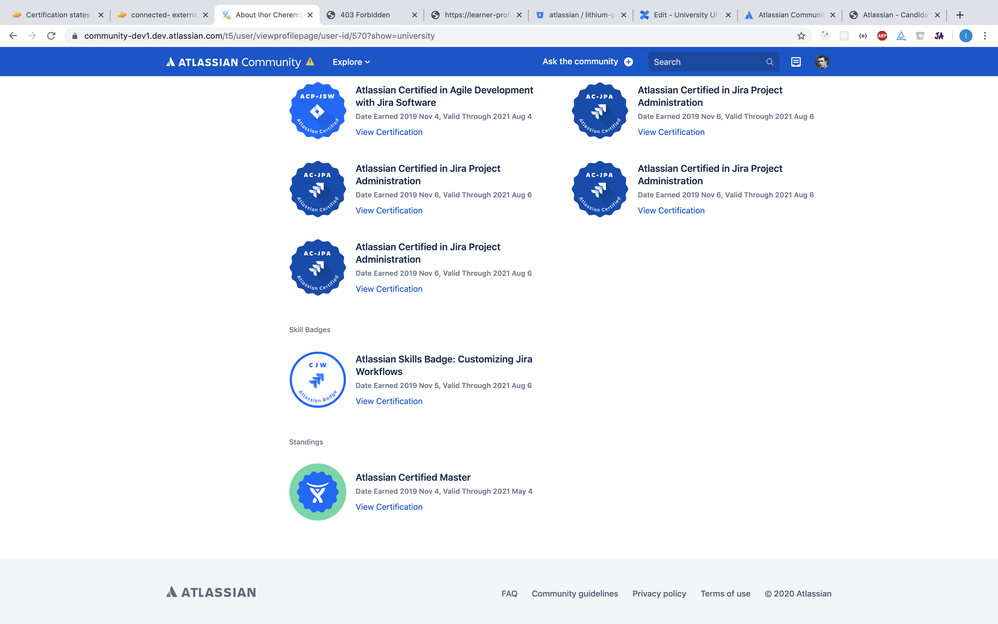Image resolution: width=998 pixels, height=624 pixels.
Task: Click the yellow warning icon beside Community
Action: click(x=310, y=62)
